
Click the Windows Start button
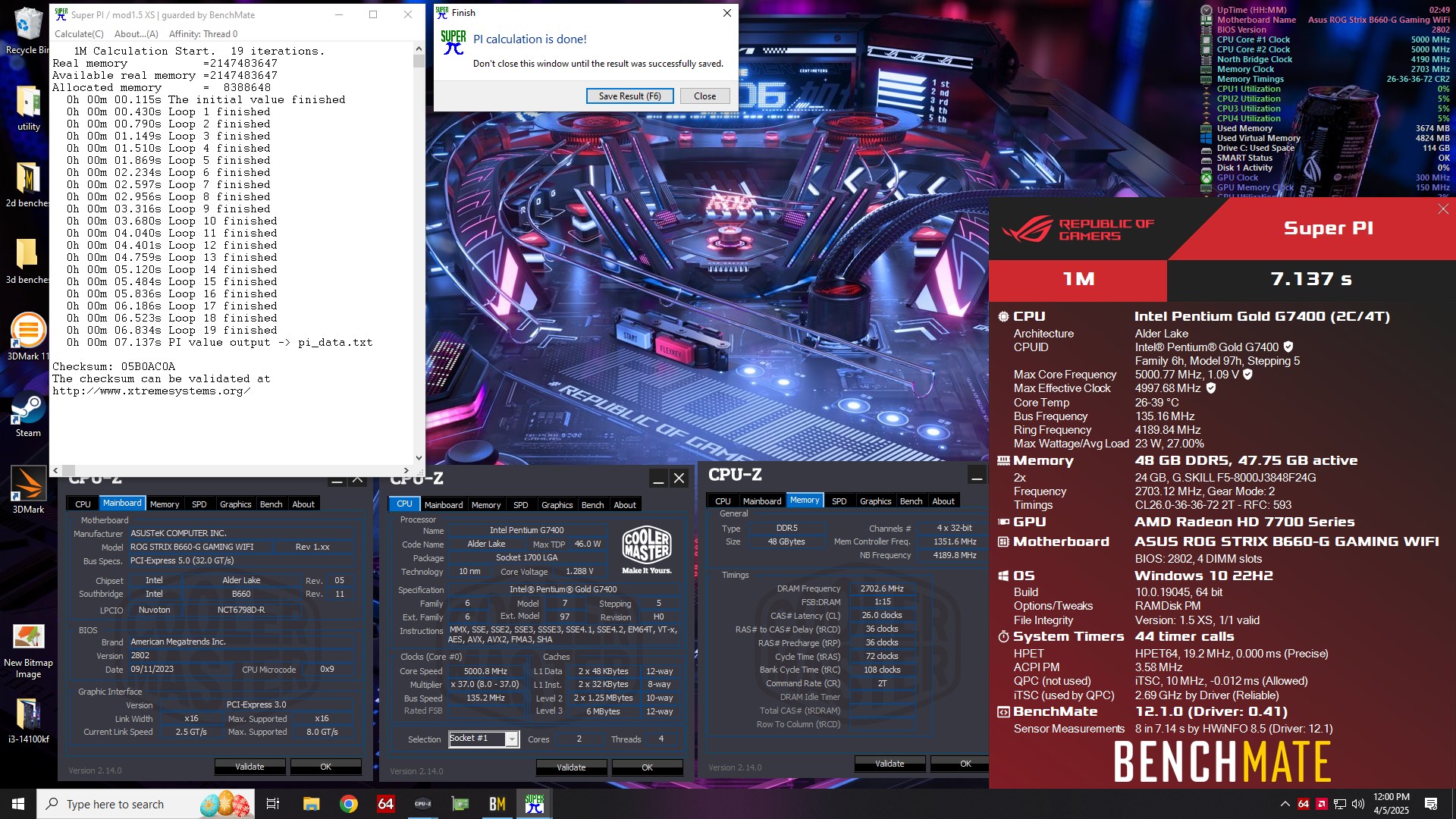click(x=18, y=804)
